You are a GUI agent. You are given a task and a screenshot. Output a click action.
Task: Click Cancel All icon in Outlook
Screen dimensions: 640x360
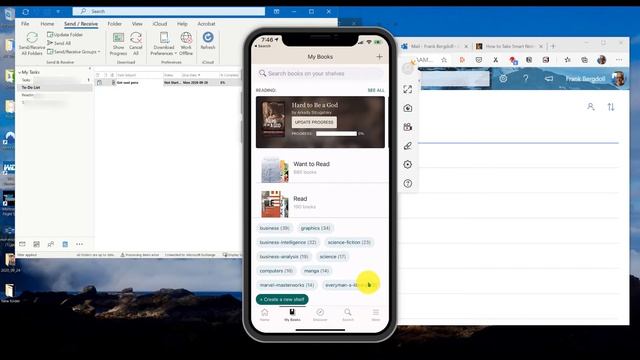(136, 44)
